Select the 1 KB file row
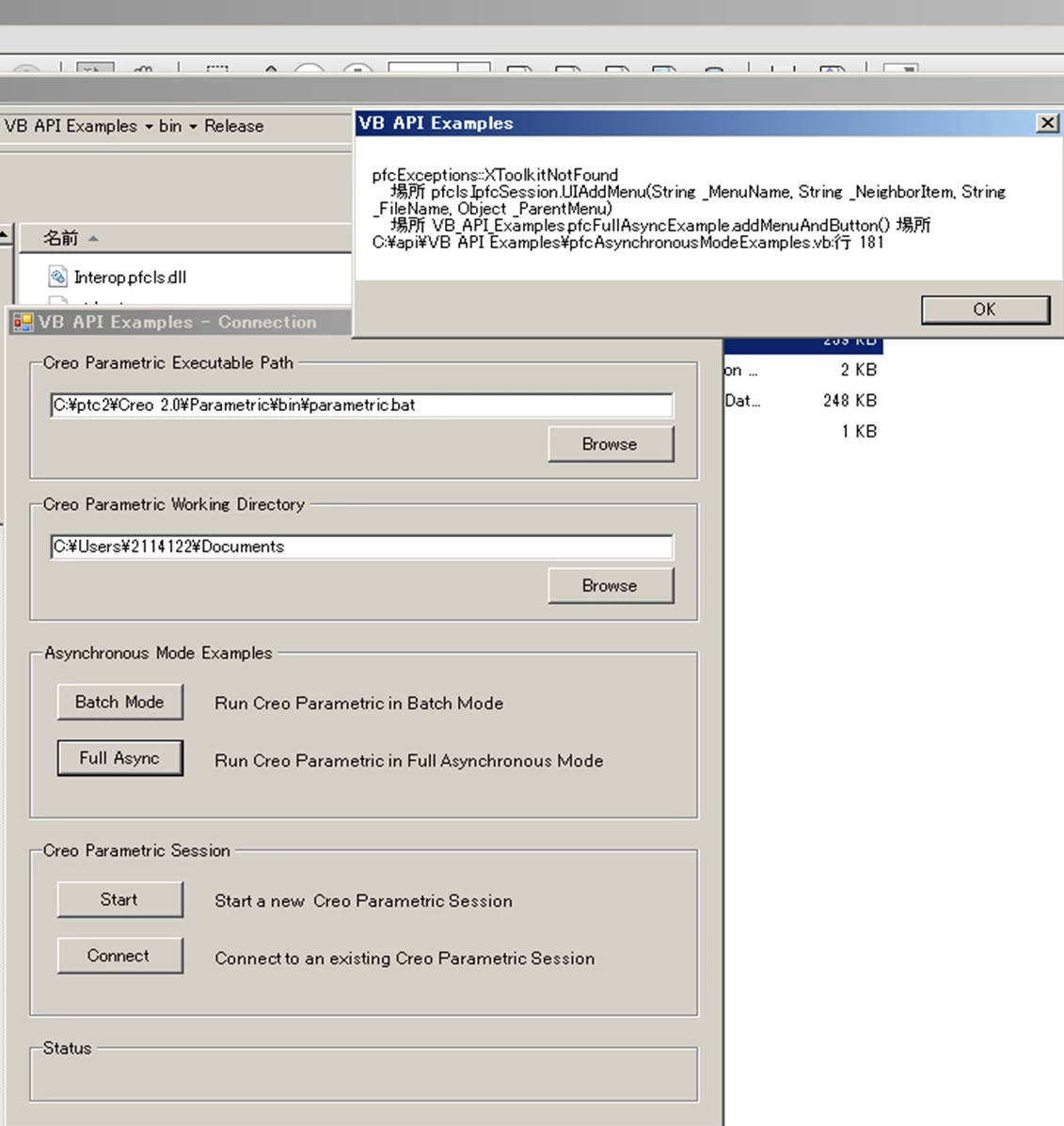Image resolution: width=1064 pixels, height=1126 pixels. [802, 432]
